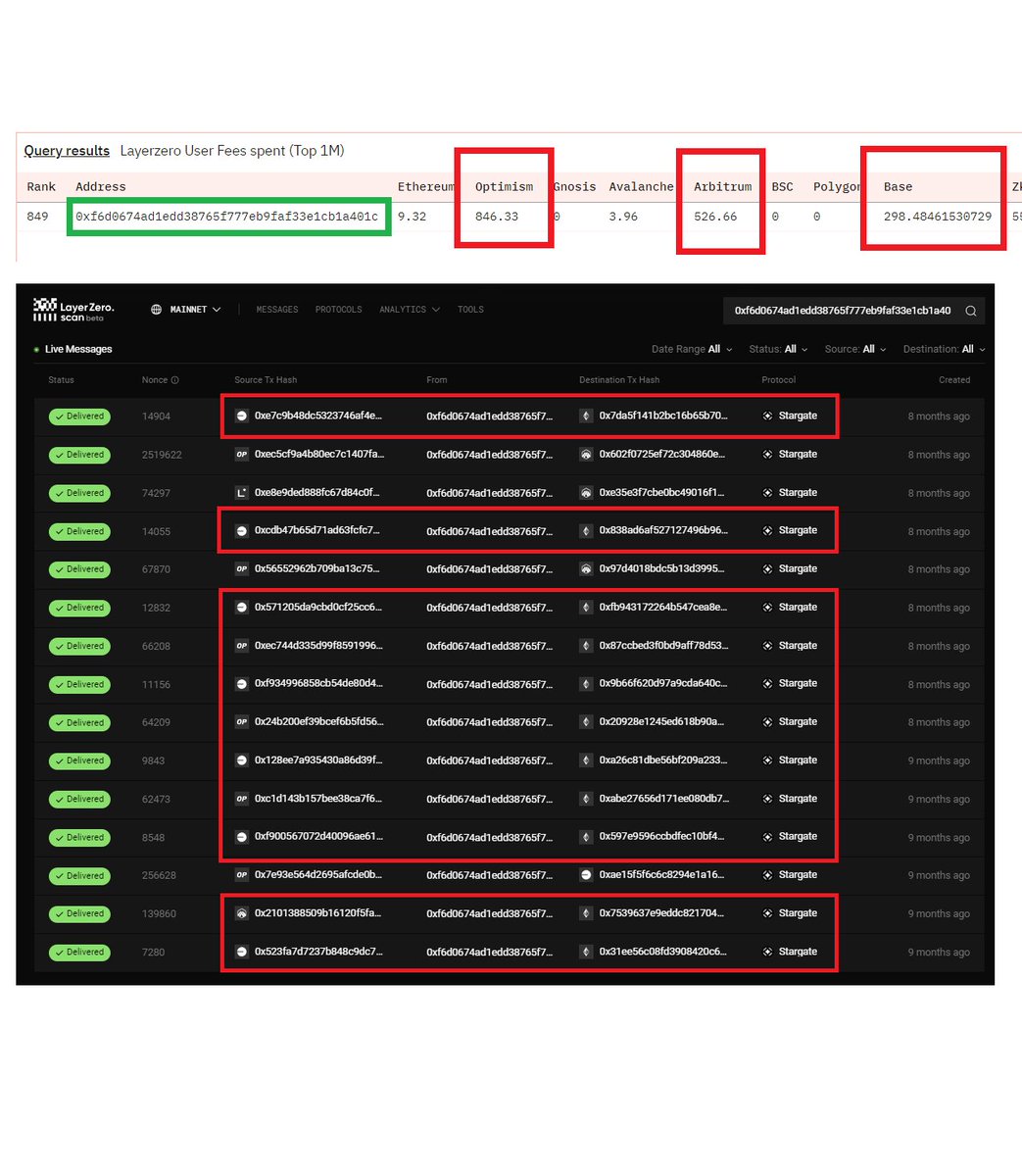
Task: Click the Live Messages heading
Action: 78,350
